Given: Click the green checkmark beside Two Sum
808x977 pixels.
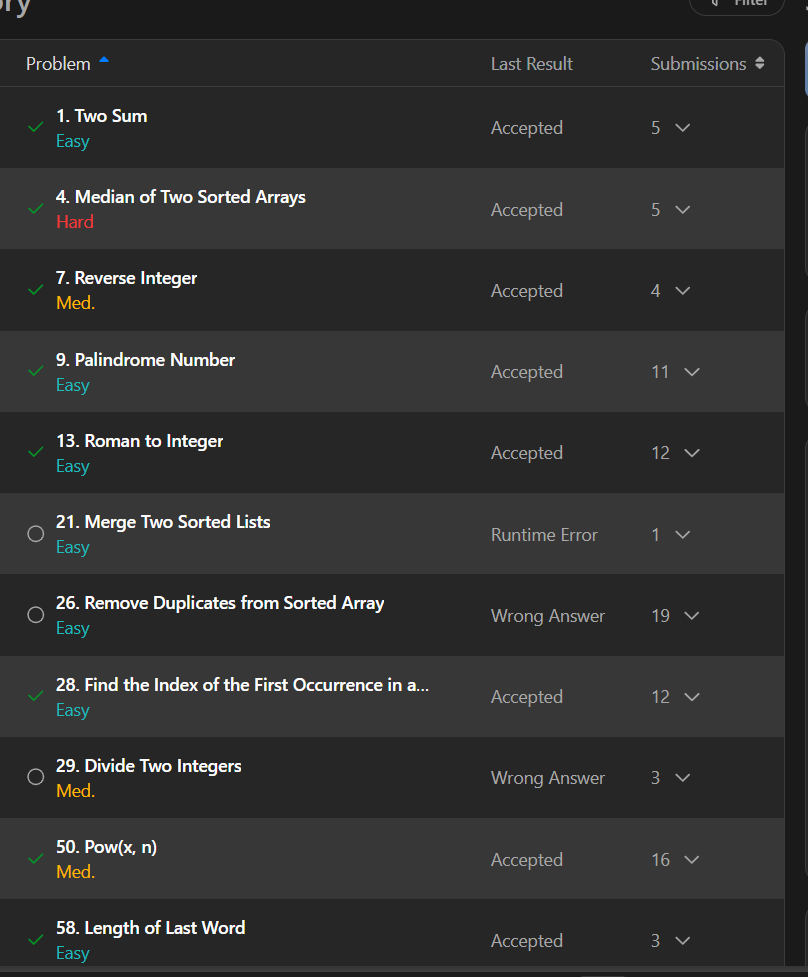Looking at the screenshot, I should (36, 127).
